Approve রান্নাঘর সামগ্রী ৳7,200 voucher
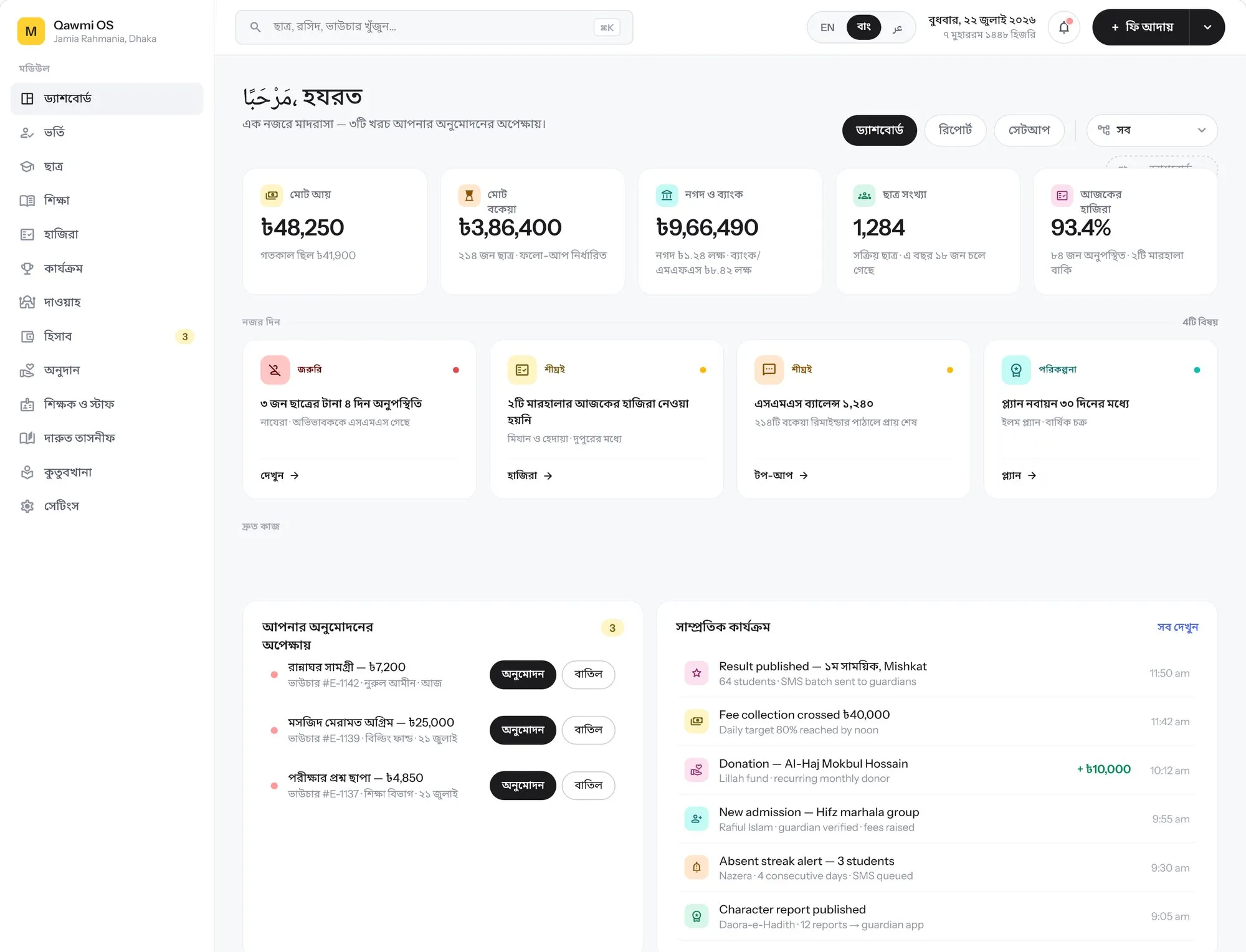This screenshot has height=952, width=1246. coord(523,675)
